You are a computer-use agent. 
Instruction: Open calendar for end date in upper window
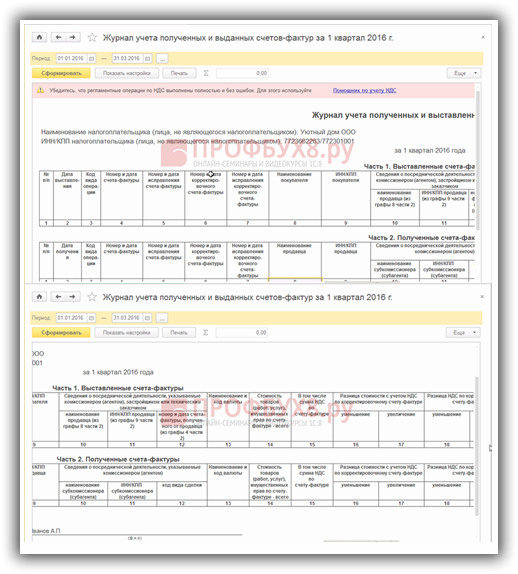pyautogui.click(x=147, y=59)
